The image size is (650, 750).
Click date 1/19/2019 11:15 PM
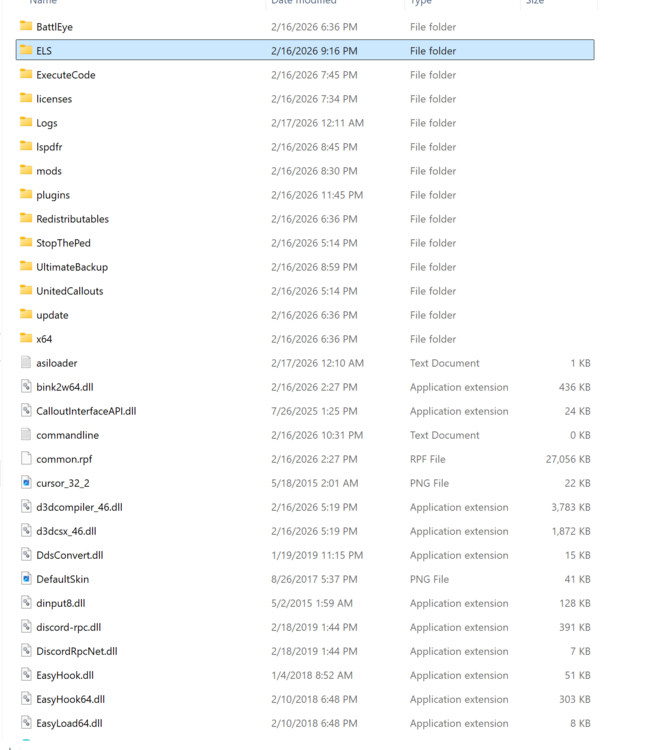[x=317, y=555]
